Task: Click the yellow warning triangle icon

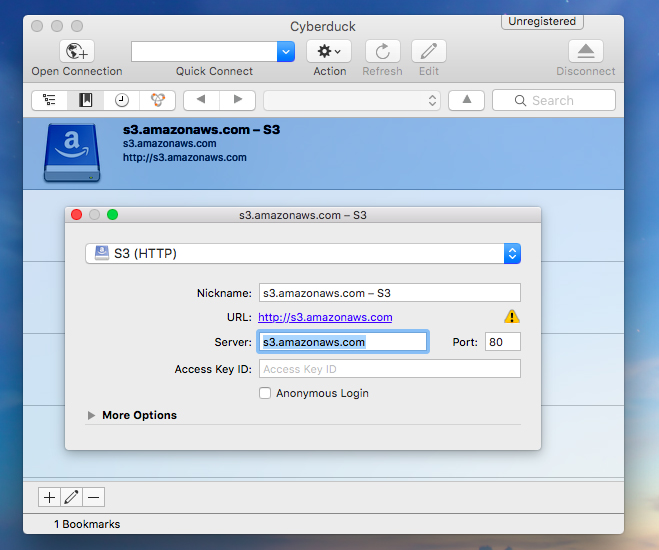Action: (x=512, y=317)
